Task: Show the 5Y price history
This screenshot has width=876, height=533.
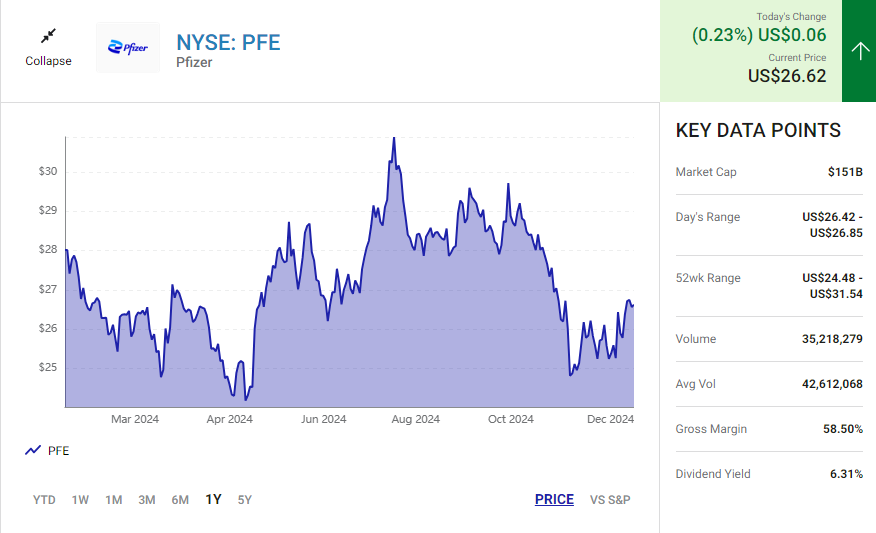Action: pos(245,499)
